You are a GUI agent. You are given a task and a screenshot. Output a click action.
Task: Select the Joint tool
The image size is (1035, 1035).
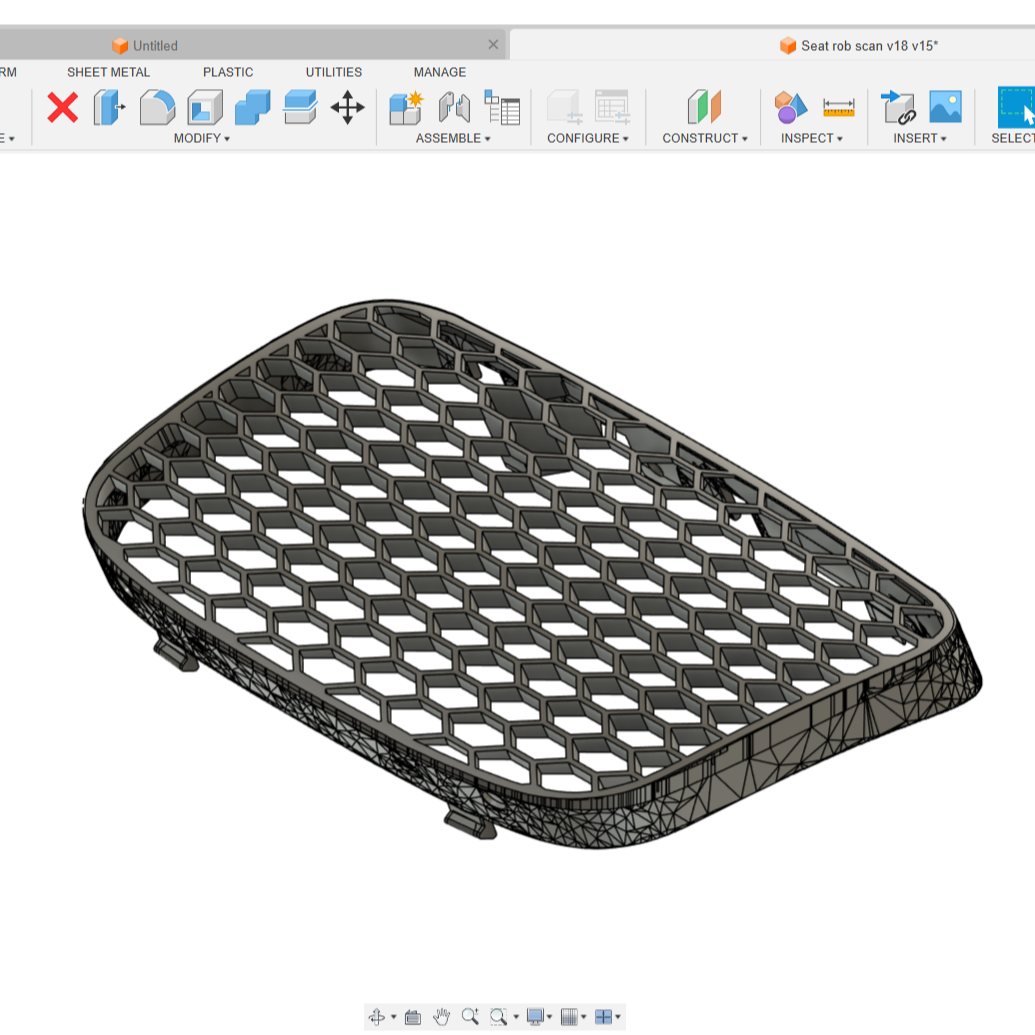pyautogui.click(x=455, y=108)
